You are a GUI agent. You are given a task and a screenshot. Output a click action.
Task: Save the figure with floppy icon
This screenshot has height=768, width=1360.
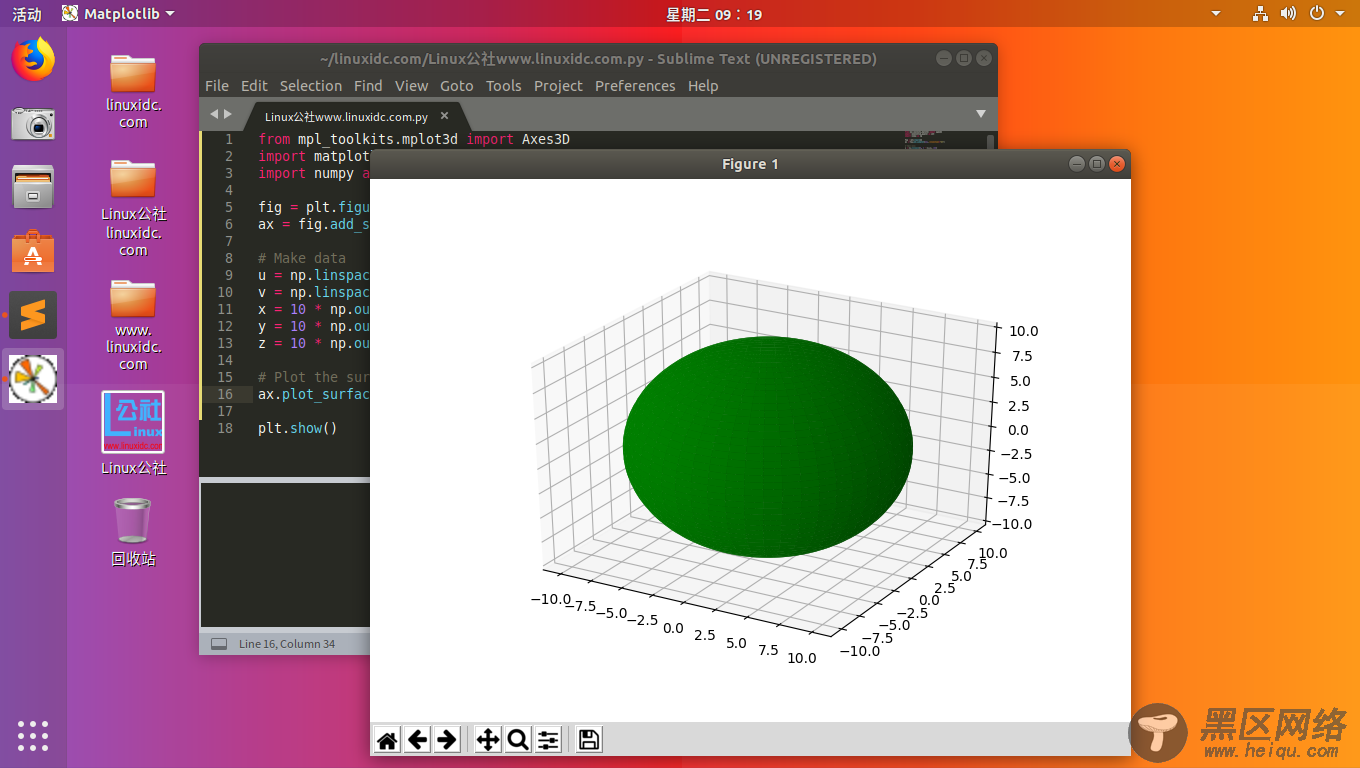coord(589,740)
